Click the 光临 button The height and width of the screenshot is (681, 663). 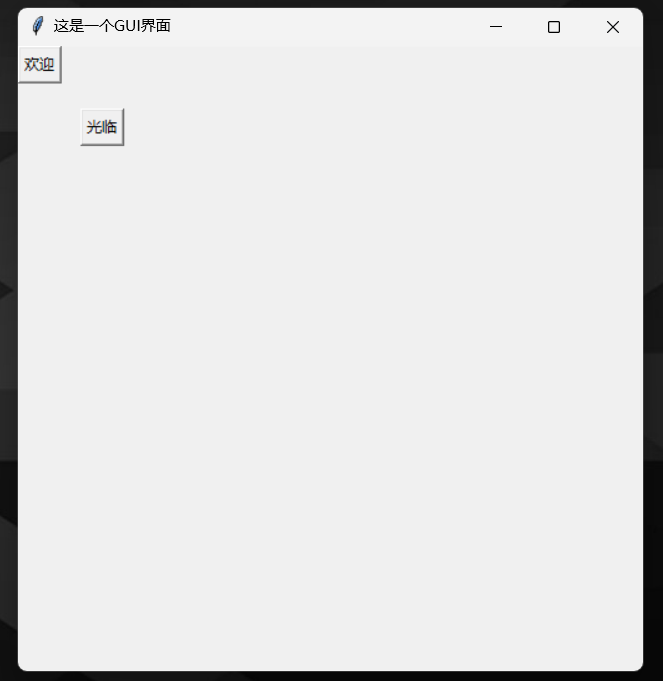(x=102, y=127)
